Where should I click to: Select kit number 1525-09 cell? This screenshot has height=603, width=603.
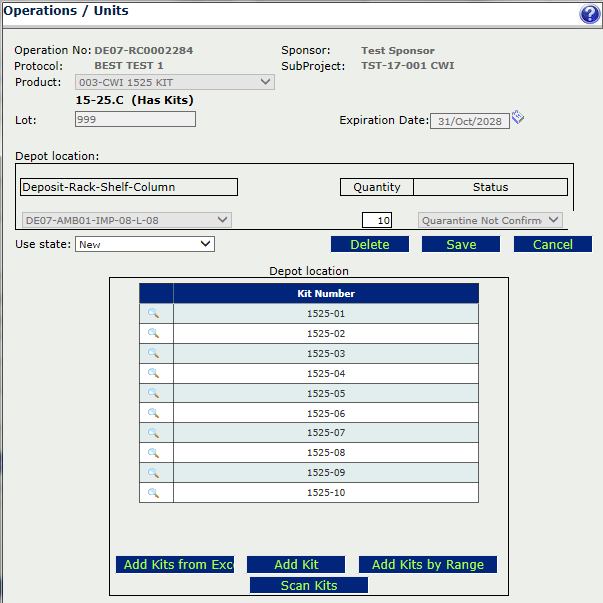click(x=326, y=473)
